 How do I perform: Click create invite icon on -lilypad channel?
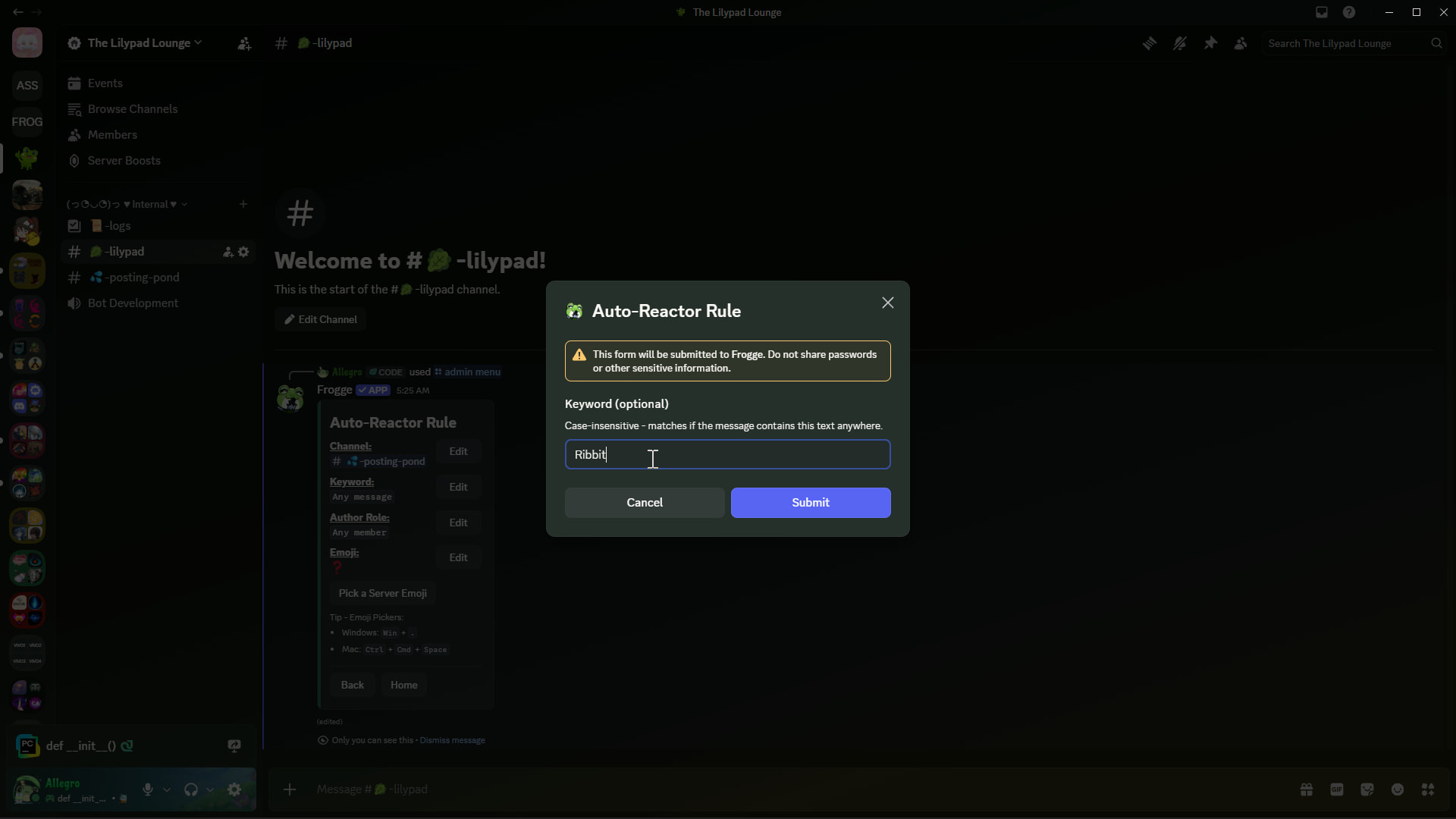pyautogui.click(x=227, y=252)
